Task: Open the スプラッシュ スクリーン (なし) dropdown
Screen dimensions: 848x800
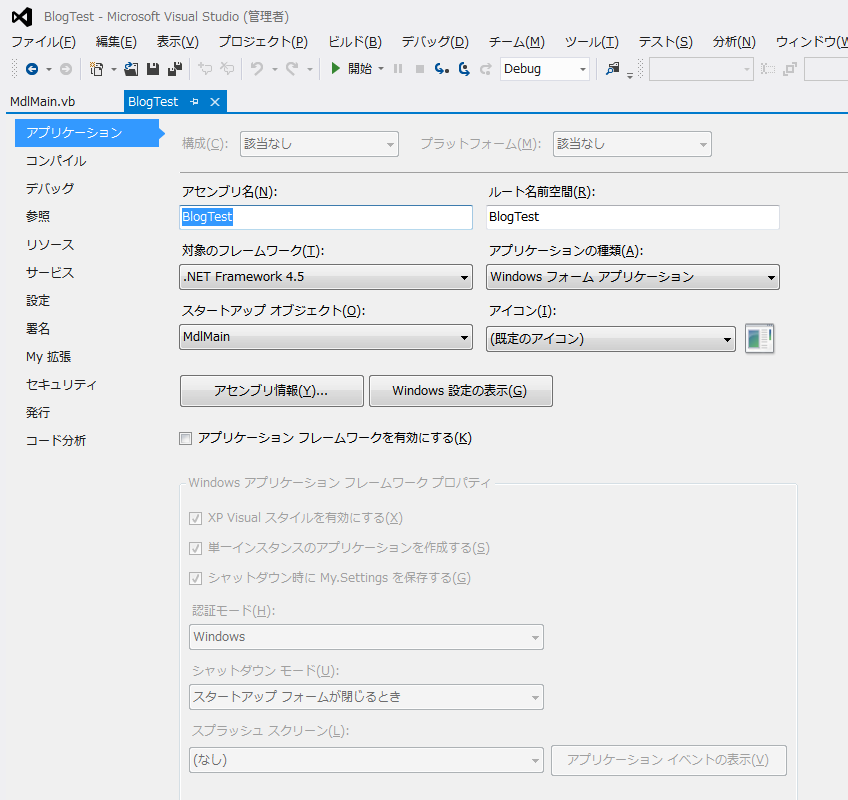Action: (366, 760)
